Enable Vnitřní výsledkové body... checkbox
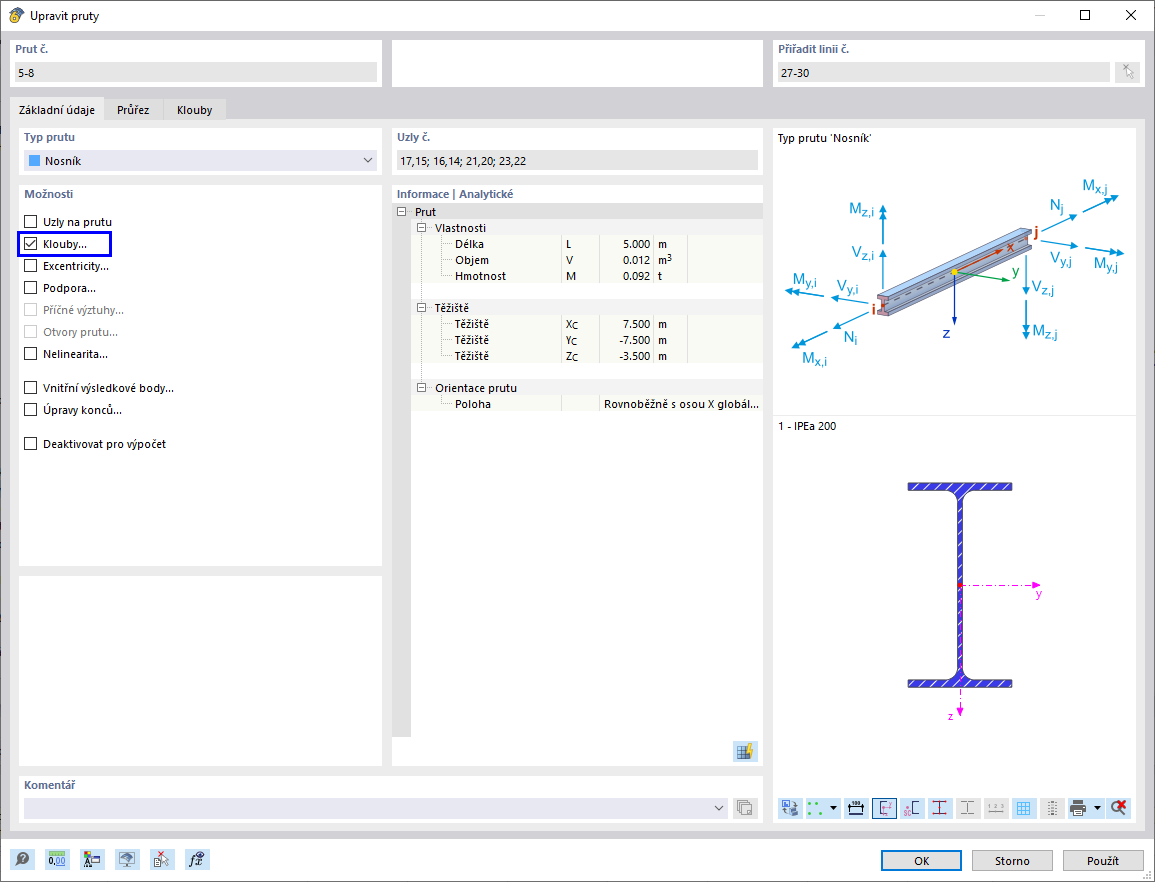The height and width of the screenshot is (882, 1155). (30, 388)
